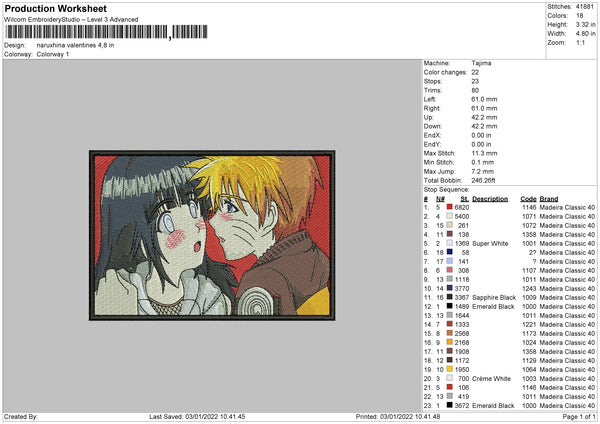
Task: Select the 'Colorway 1' value
Action: pos(52,54)
